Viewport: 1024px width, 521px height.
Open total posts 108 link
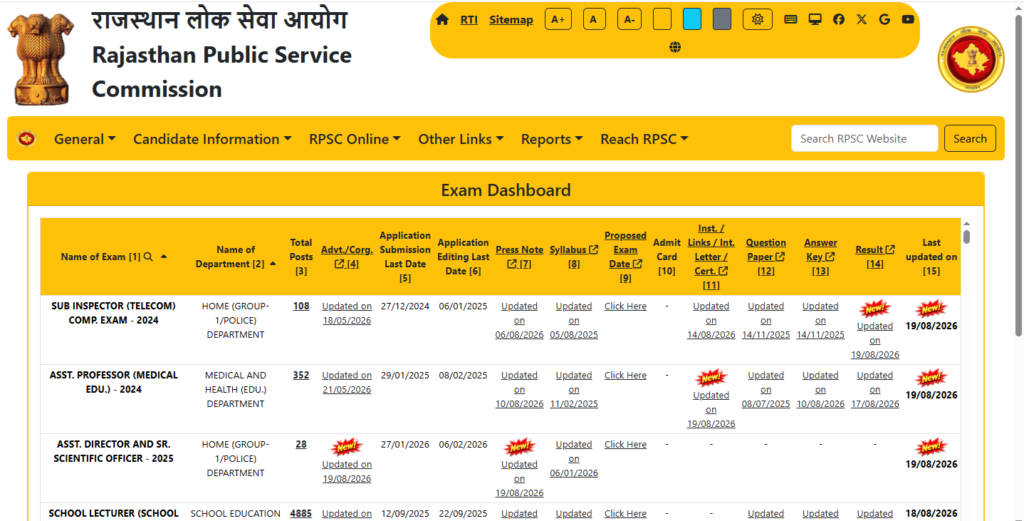click(x=301, y=306)
